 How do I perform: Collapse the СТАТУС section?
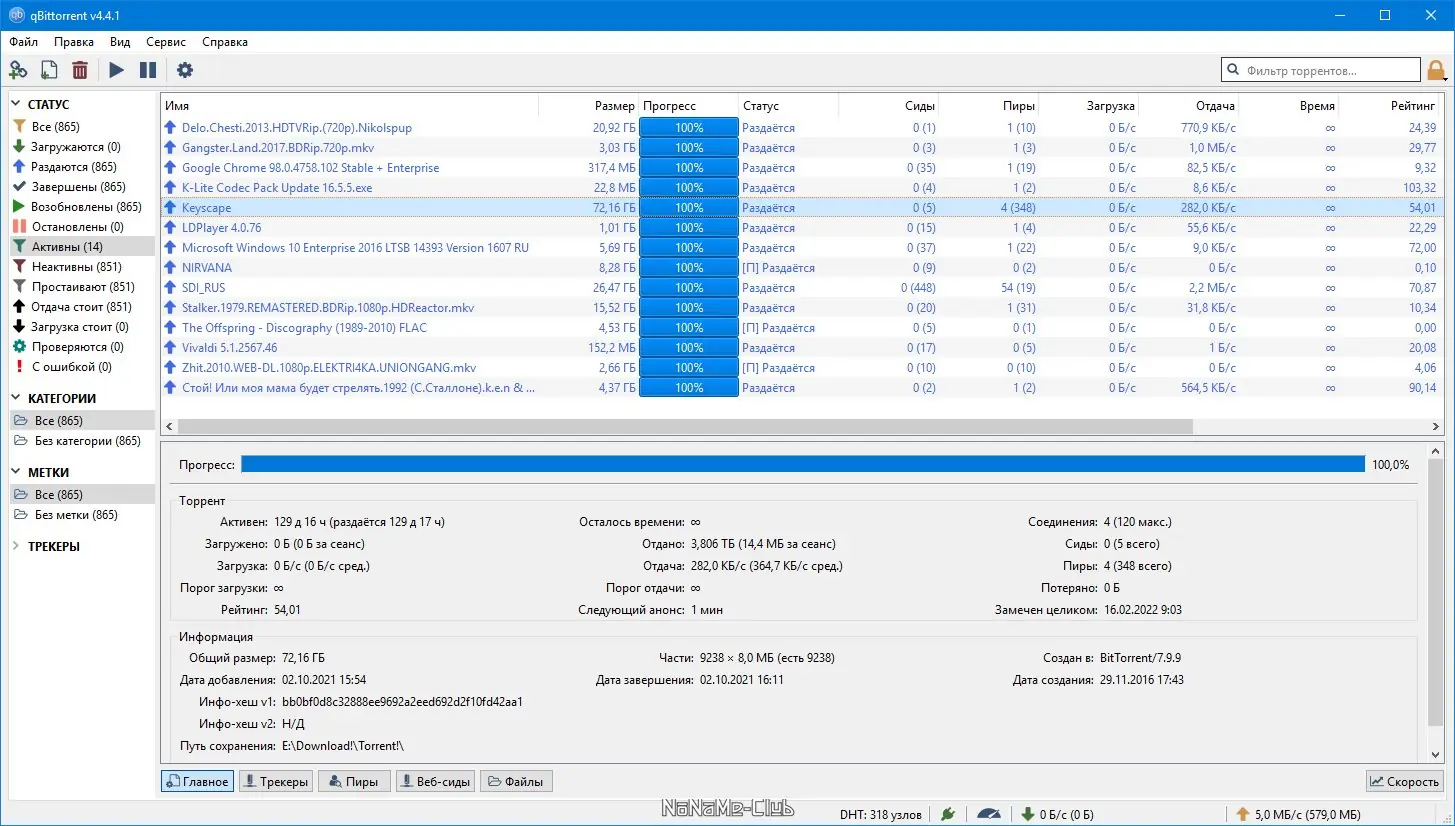16,104
